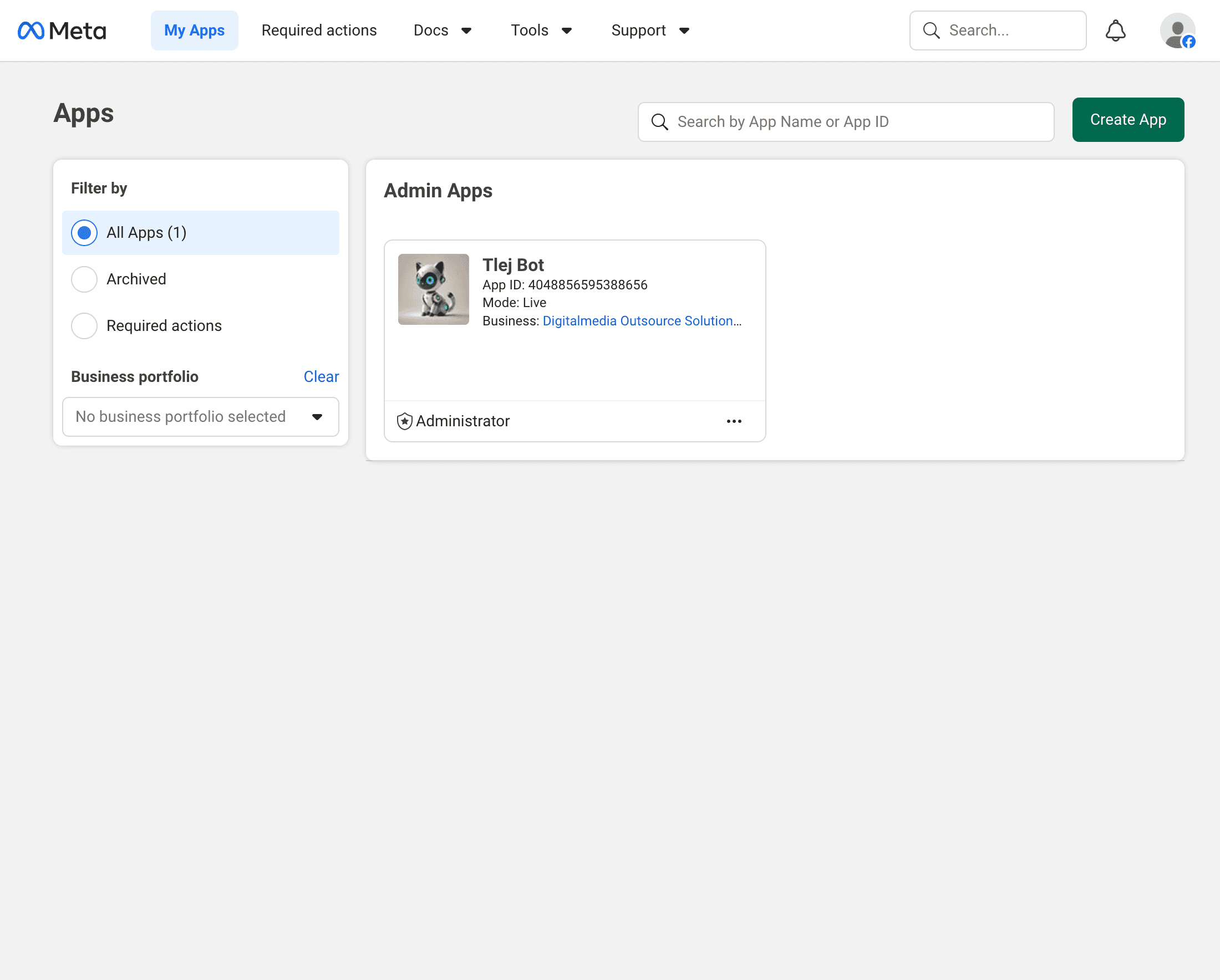Click the Administrator role label

(463, 421)
